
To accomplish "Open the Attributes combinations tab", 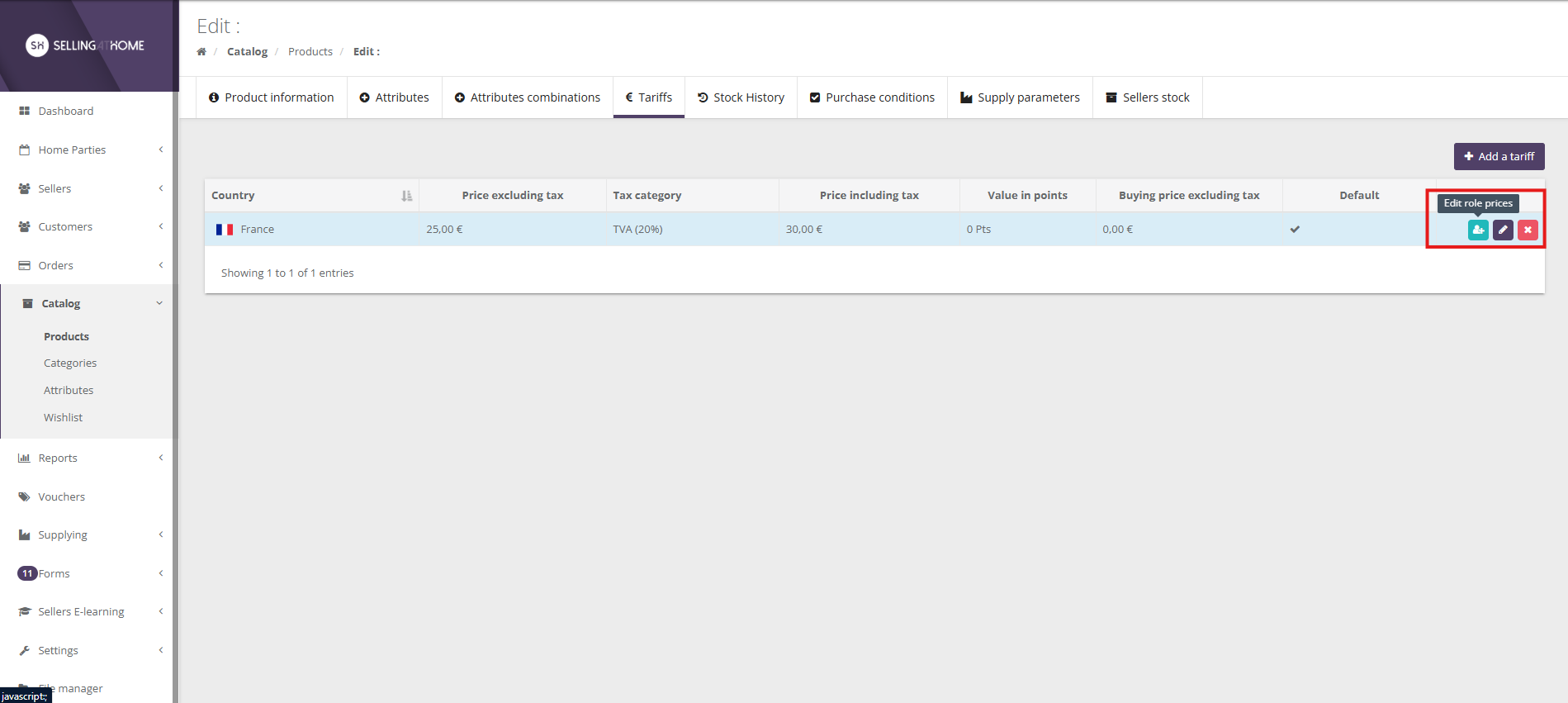I will pos(528,97).
